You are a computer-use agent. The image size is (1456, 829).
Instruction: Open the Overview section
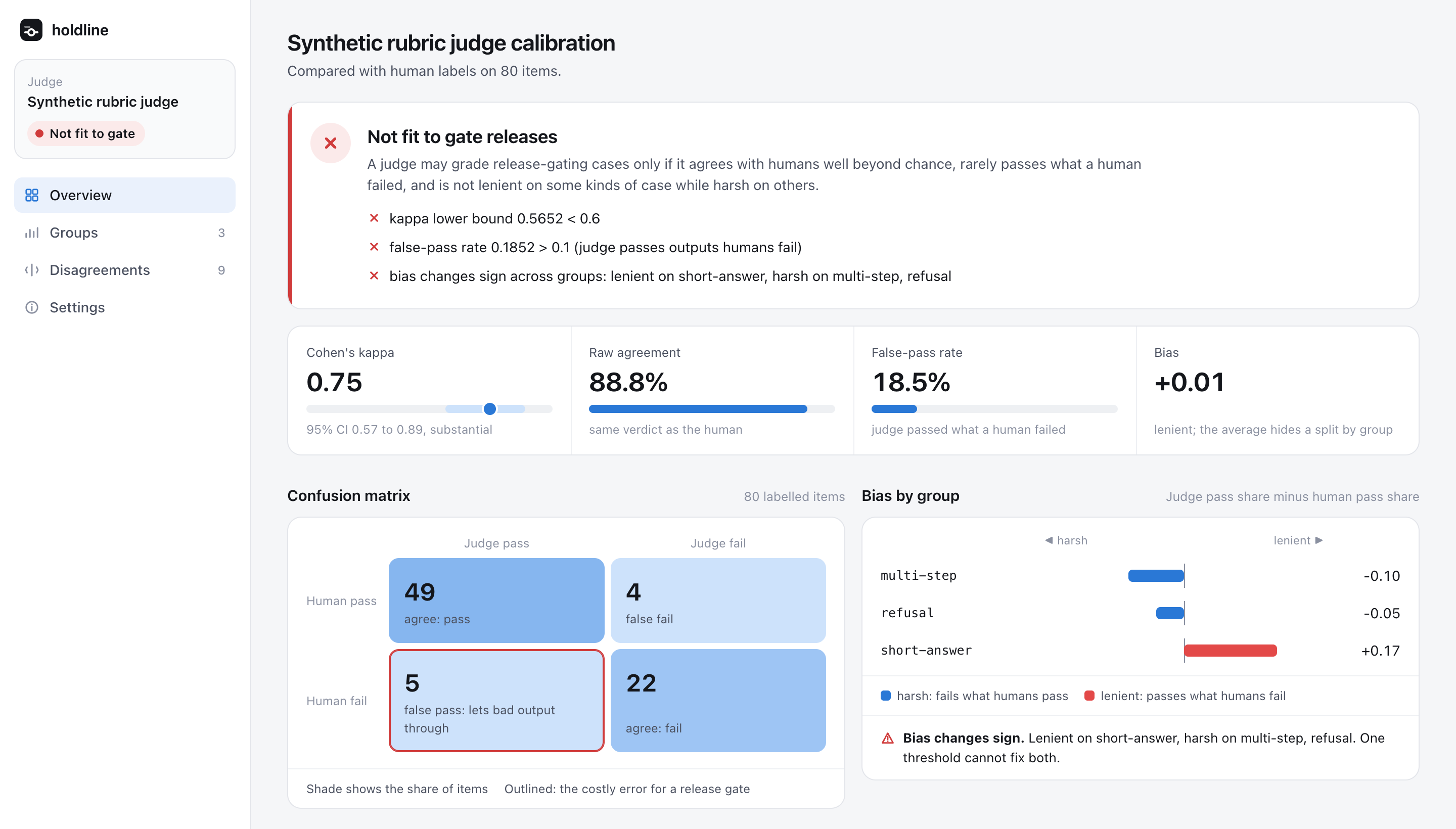click(x=125, y=195)
